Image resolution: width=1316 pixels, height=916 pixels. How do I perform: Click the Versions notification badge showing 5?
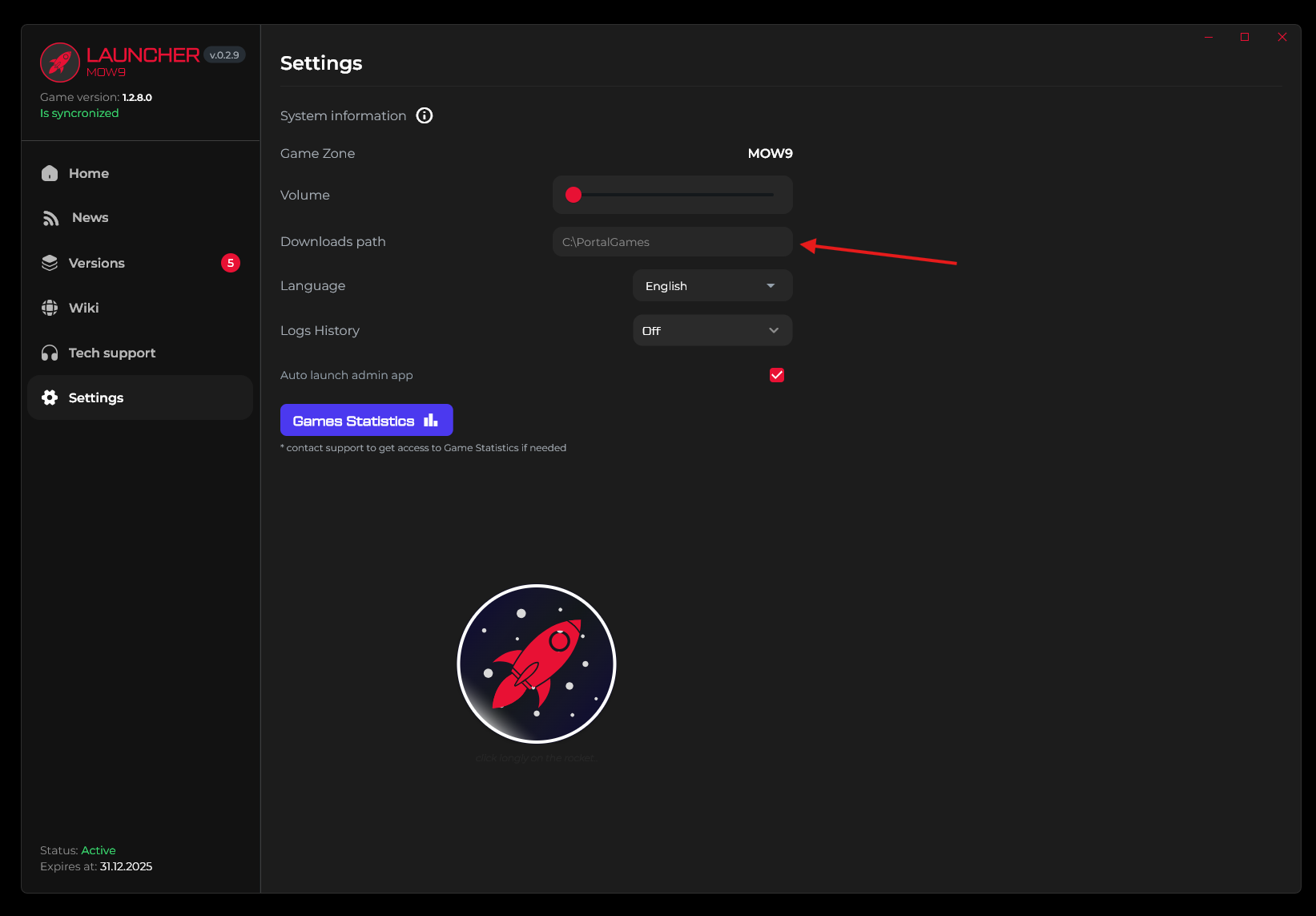coord(231,263)
